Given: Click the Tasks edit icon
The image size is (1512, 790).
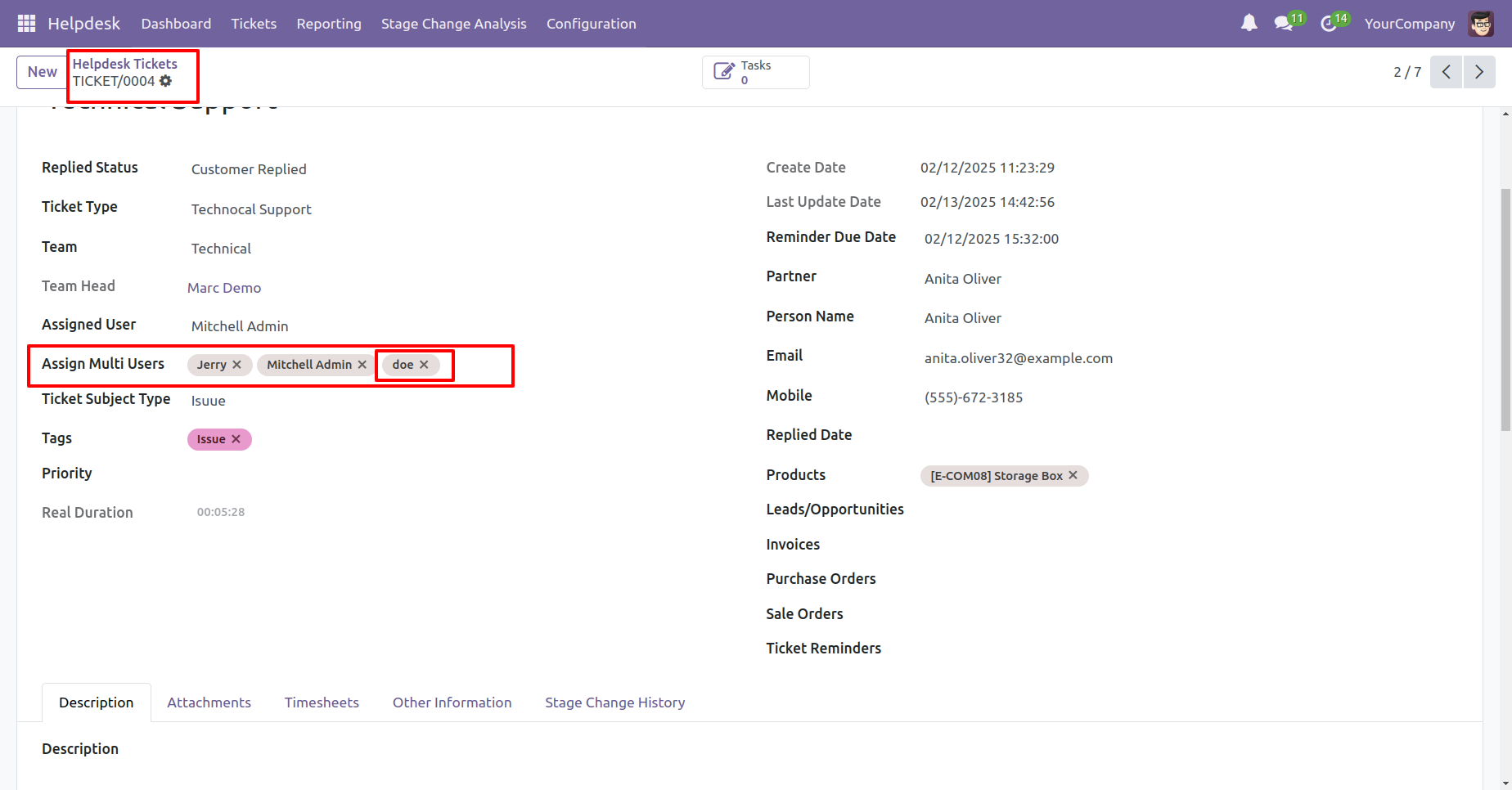Looking at the screenshot, I should [723, 72].
